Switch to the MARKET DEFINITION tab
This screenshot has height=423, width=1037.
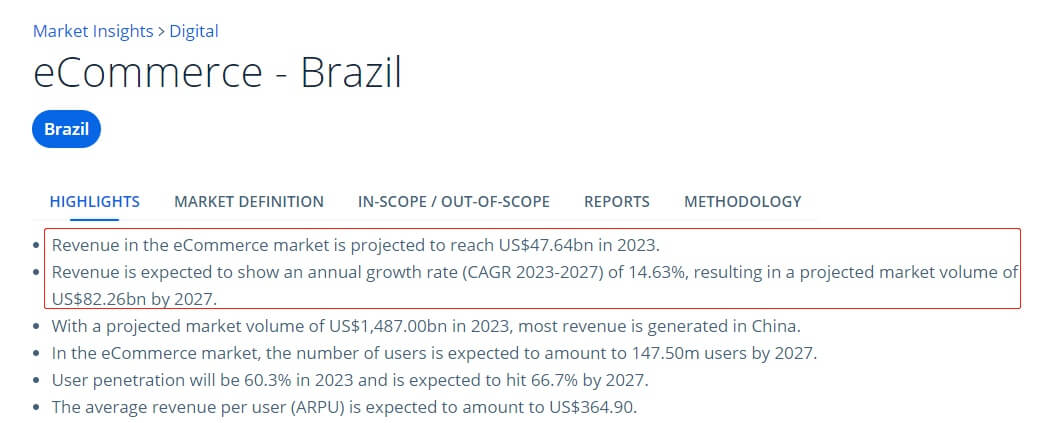pyautogui.click(x=249, y=201)
